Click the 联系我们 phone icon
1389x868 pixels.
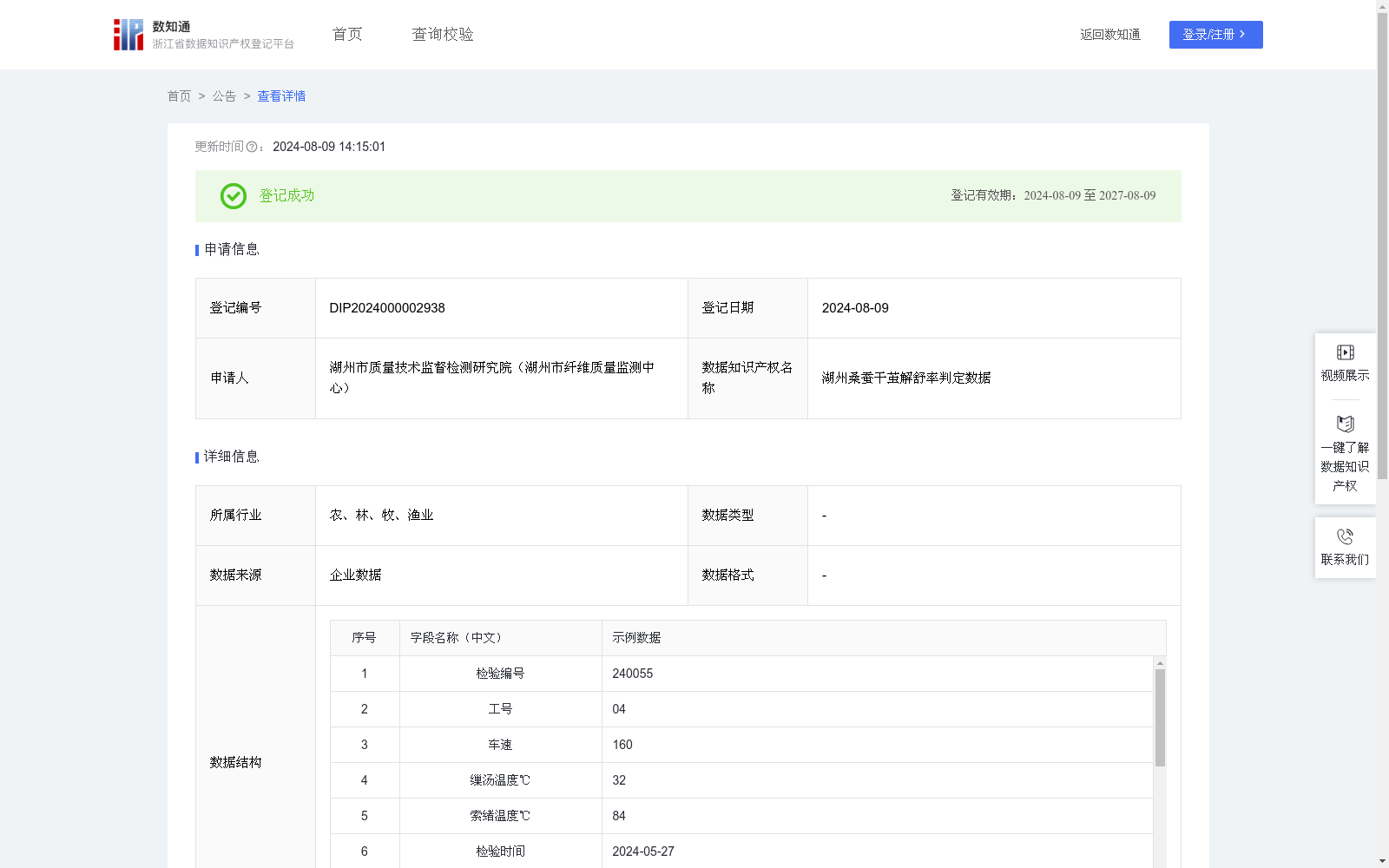point(1345,536)
